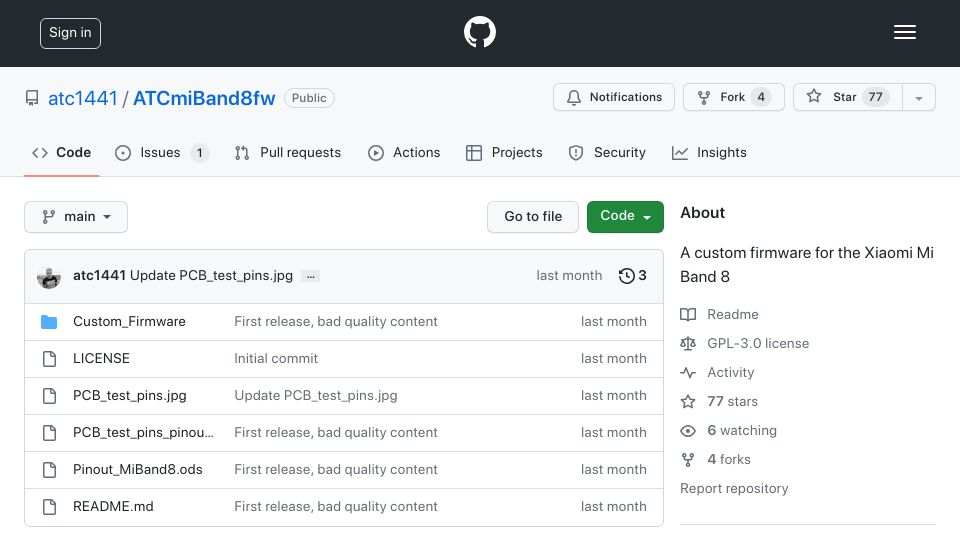This screenshot has height=540, width=960.
Task: Click the Notifications button
Action: (x=613, y=97)
